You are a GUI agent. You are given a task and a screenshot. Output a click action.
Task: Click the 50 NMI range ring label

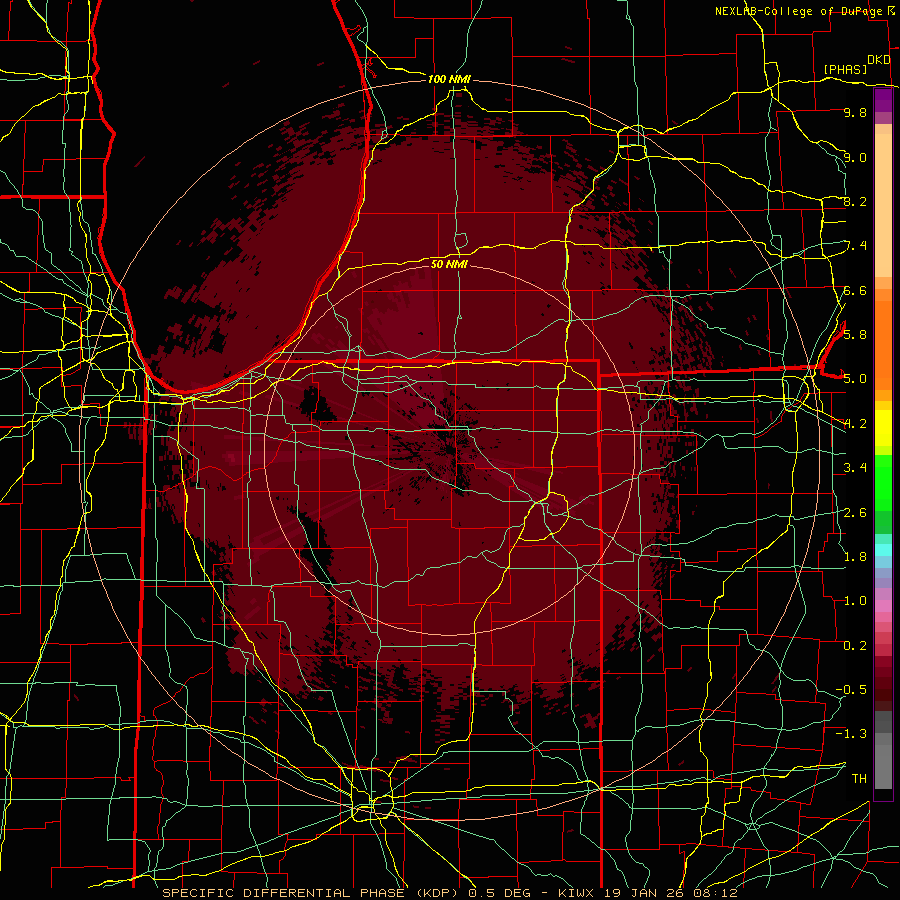coord(449,264)
